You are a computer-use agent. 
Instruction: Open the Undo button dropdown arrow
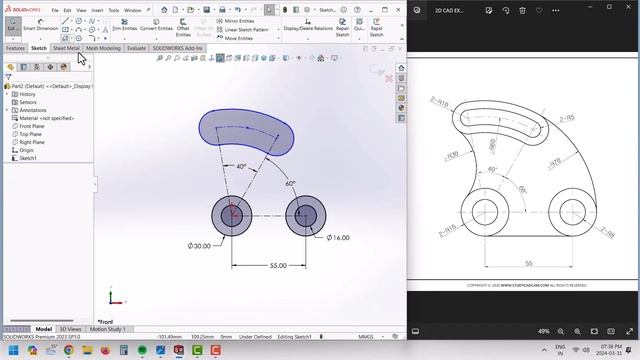(x=245, y=10)
